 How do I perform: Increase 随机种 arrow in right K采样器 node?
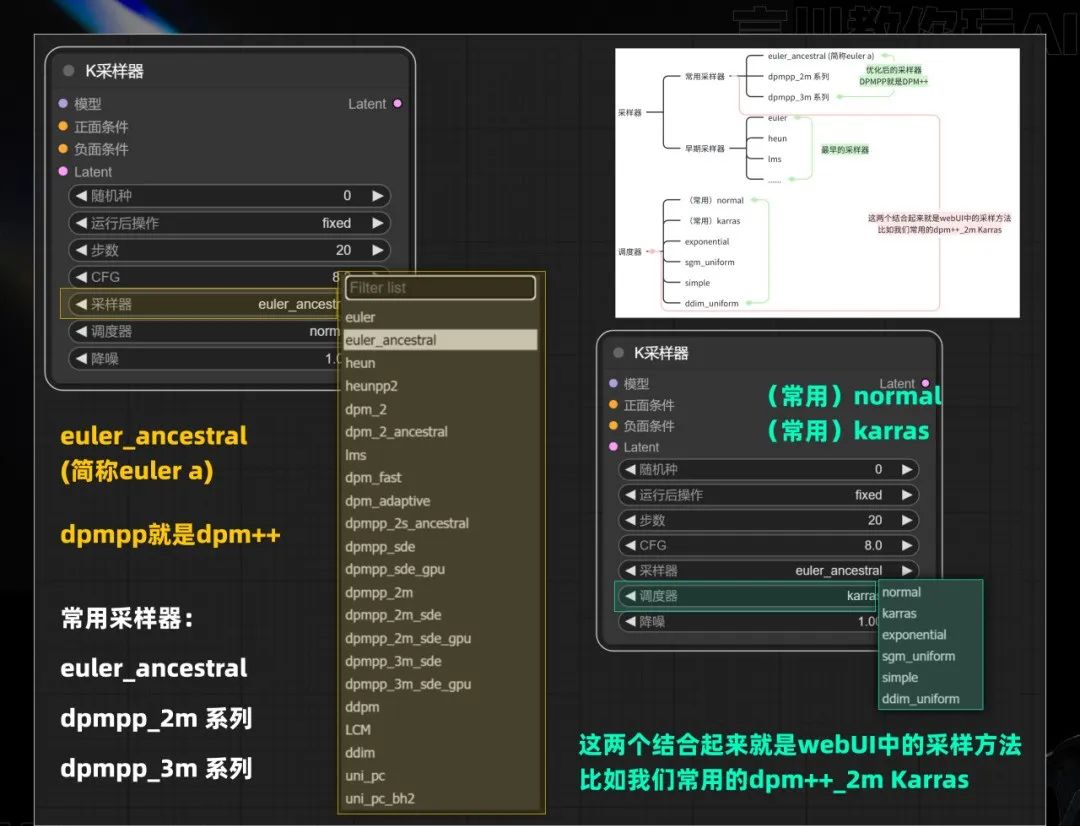click(907, 469)
